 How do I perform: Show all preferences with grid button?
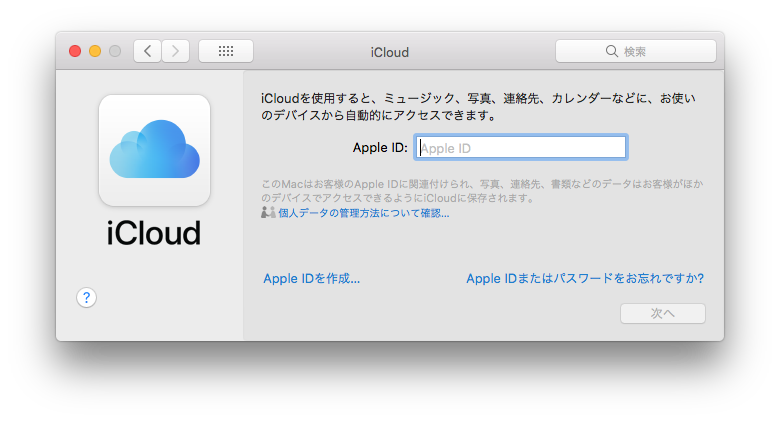[x=226, y=51]
